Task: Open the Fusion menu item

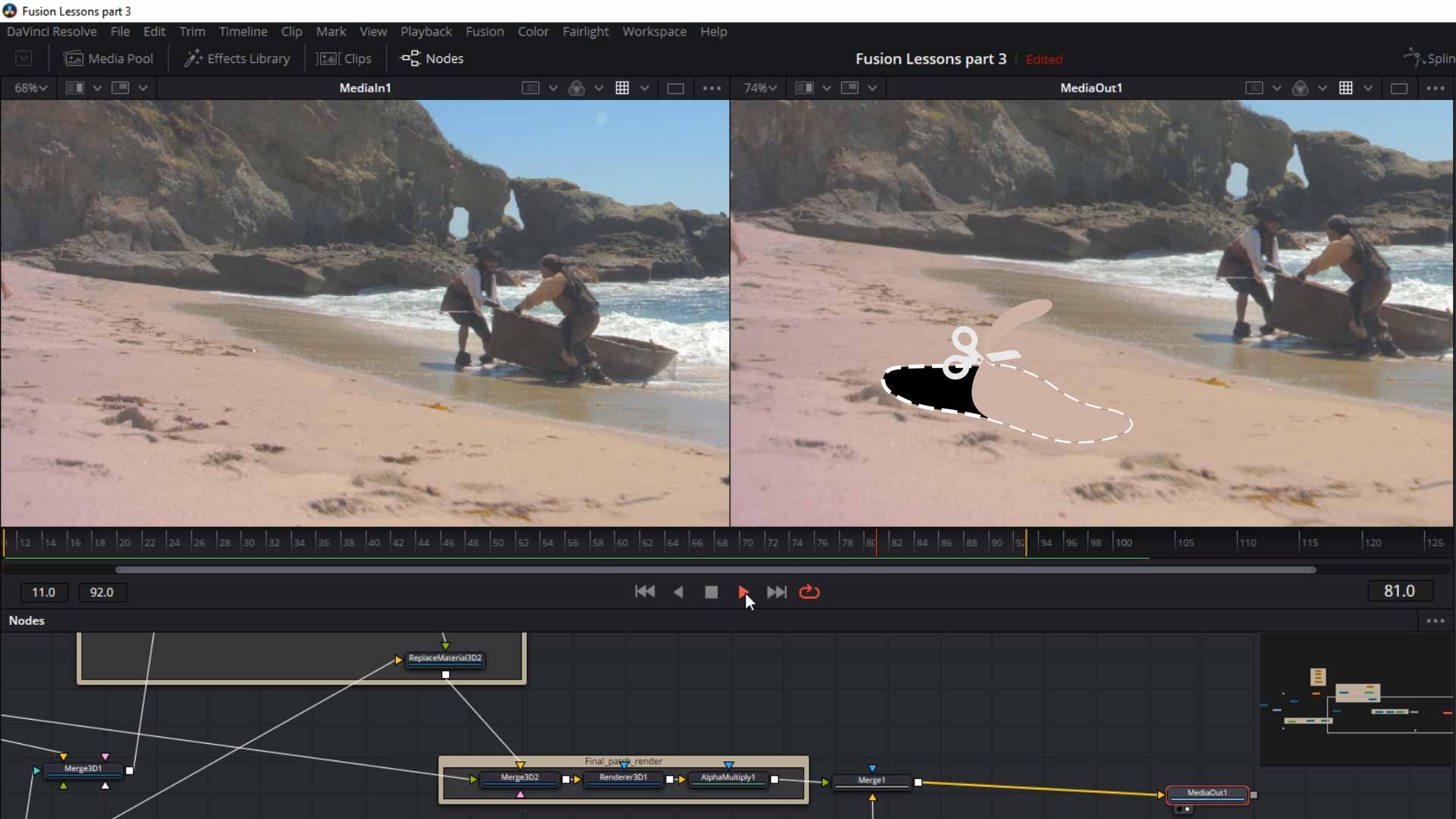Action: coord(485,31)
